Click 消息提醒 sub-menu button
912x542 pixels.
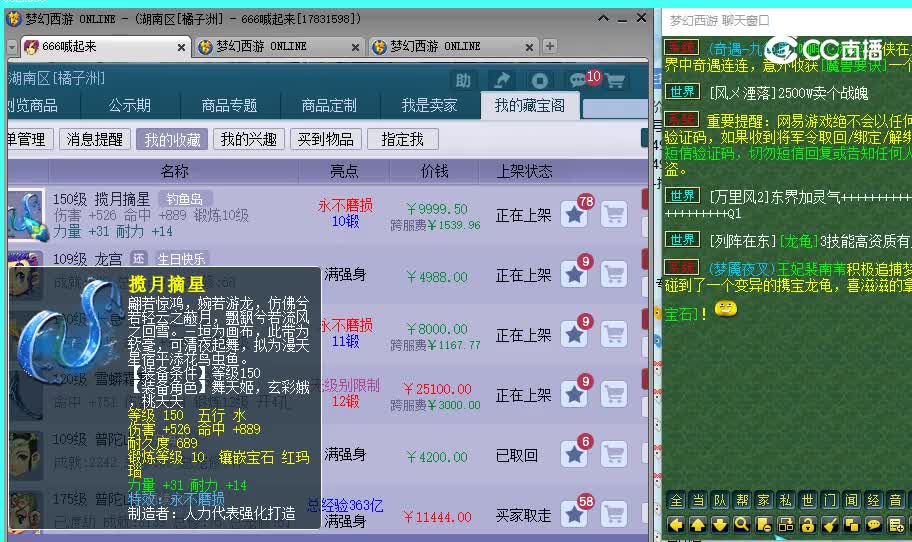pos(95,140)
